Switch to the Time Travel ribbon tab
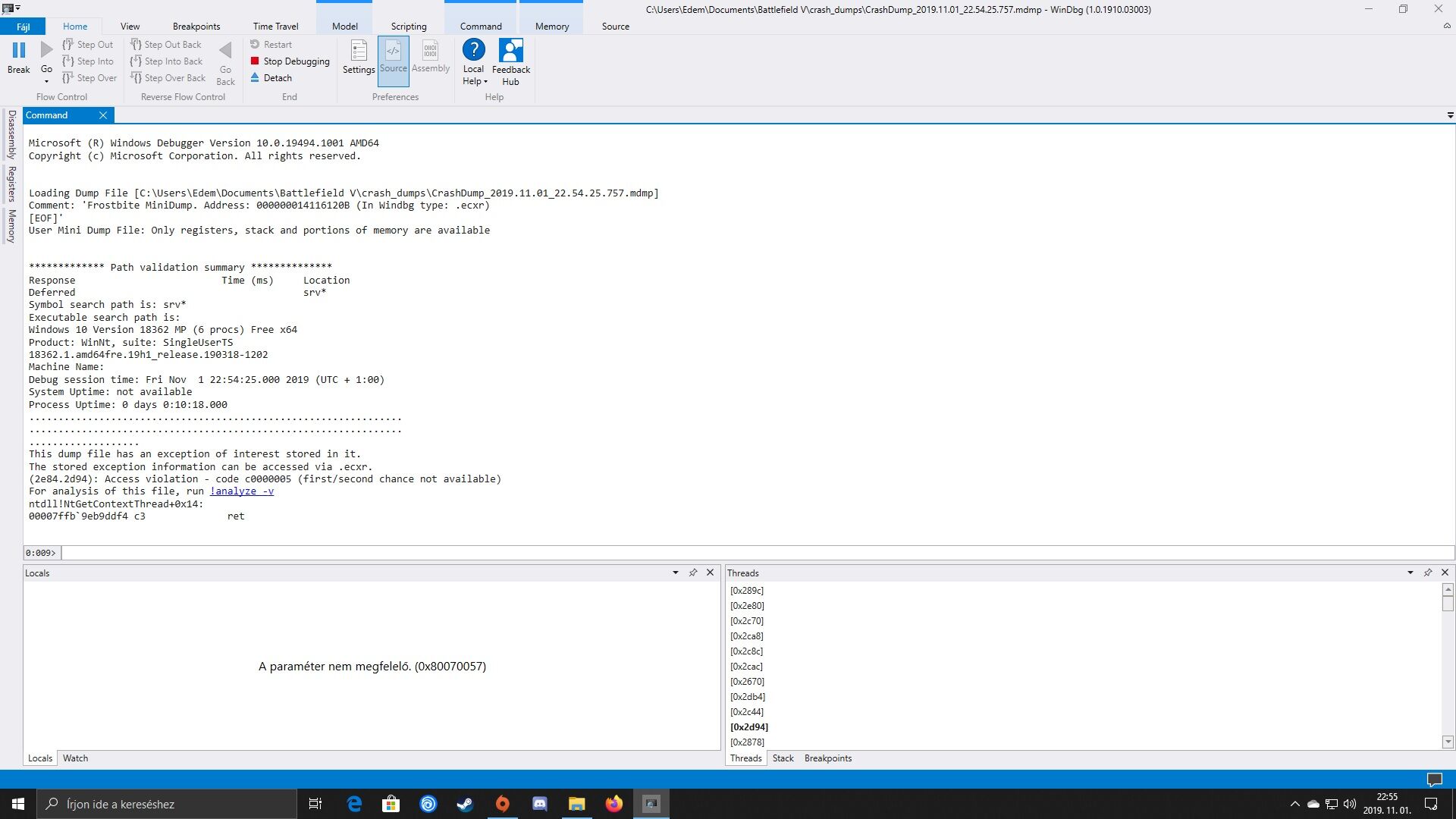 pyautogui.click(x=275, y=26)
